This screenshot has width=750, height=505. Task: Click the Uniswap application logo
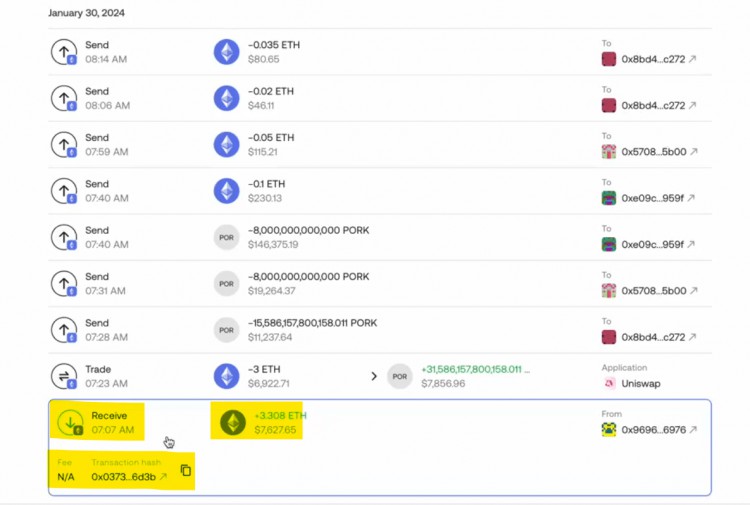[x=609, y=384]
